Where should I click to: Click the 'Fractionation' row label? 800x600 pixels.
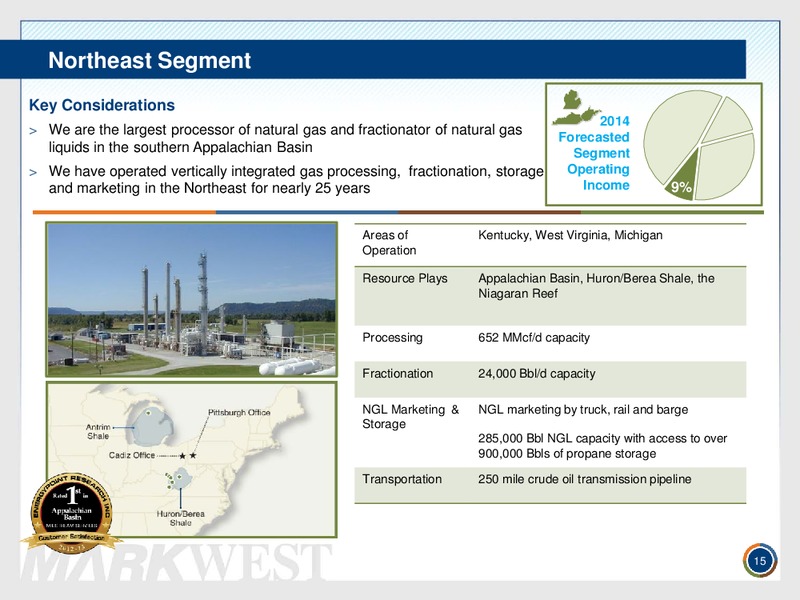[397, 373]
